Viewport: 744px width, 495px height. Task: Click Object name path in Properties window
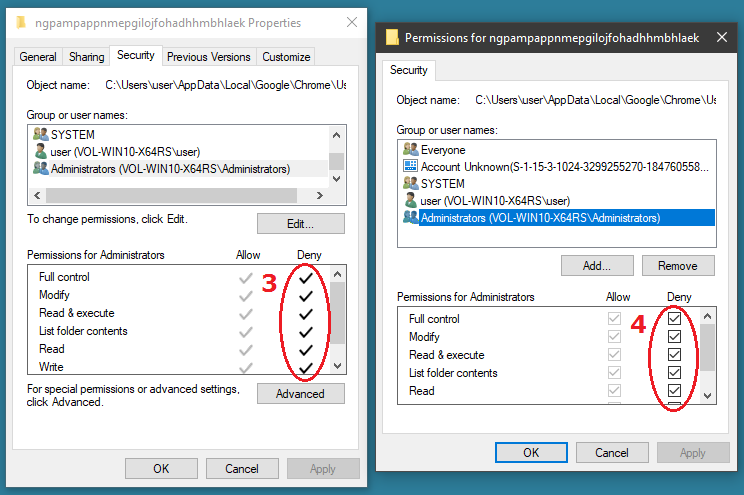225,84
